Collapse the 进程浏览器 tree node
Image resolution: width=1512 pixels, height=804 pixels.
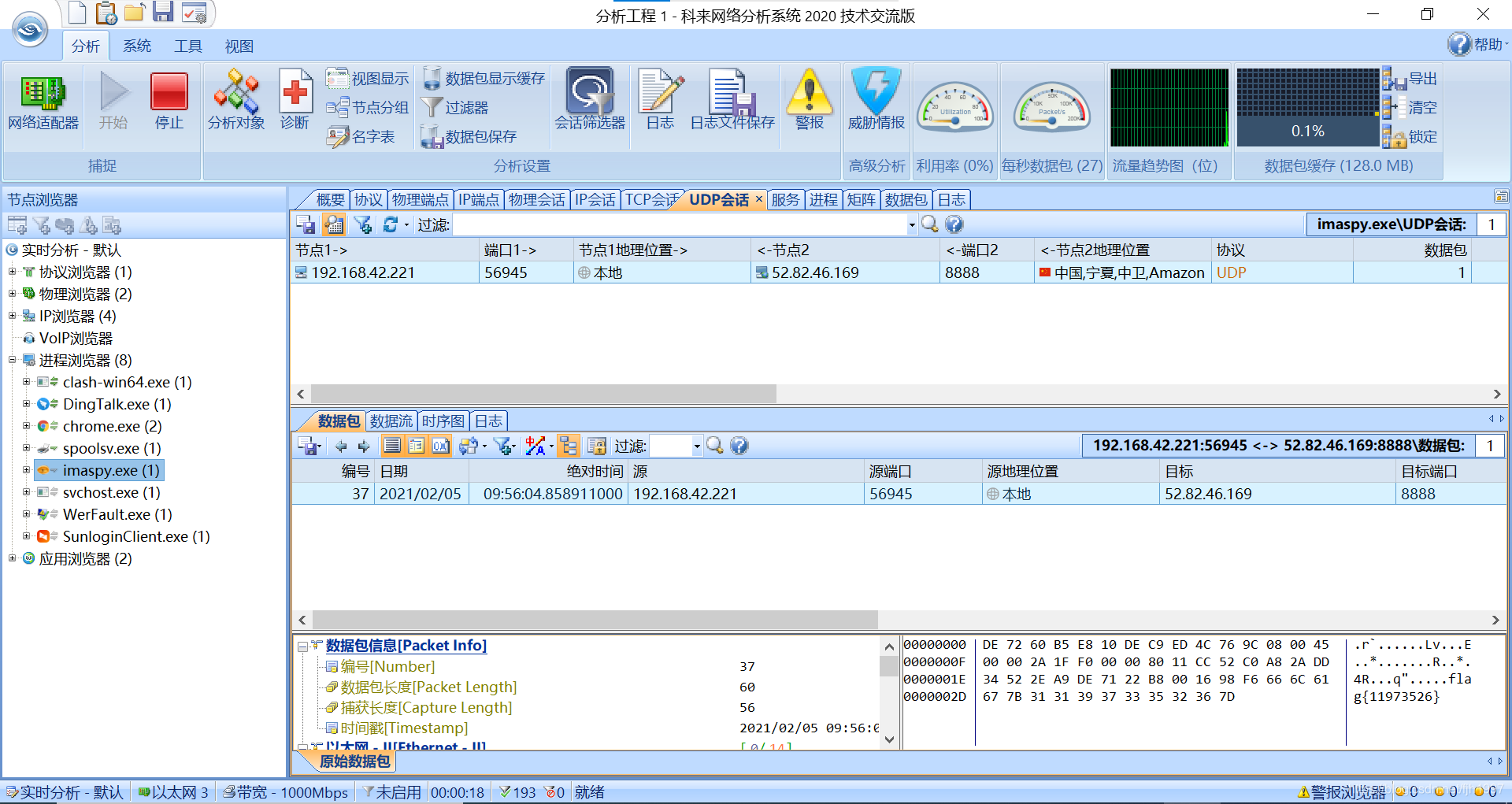pos(12,360)
